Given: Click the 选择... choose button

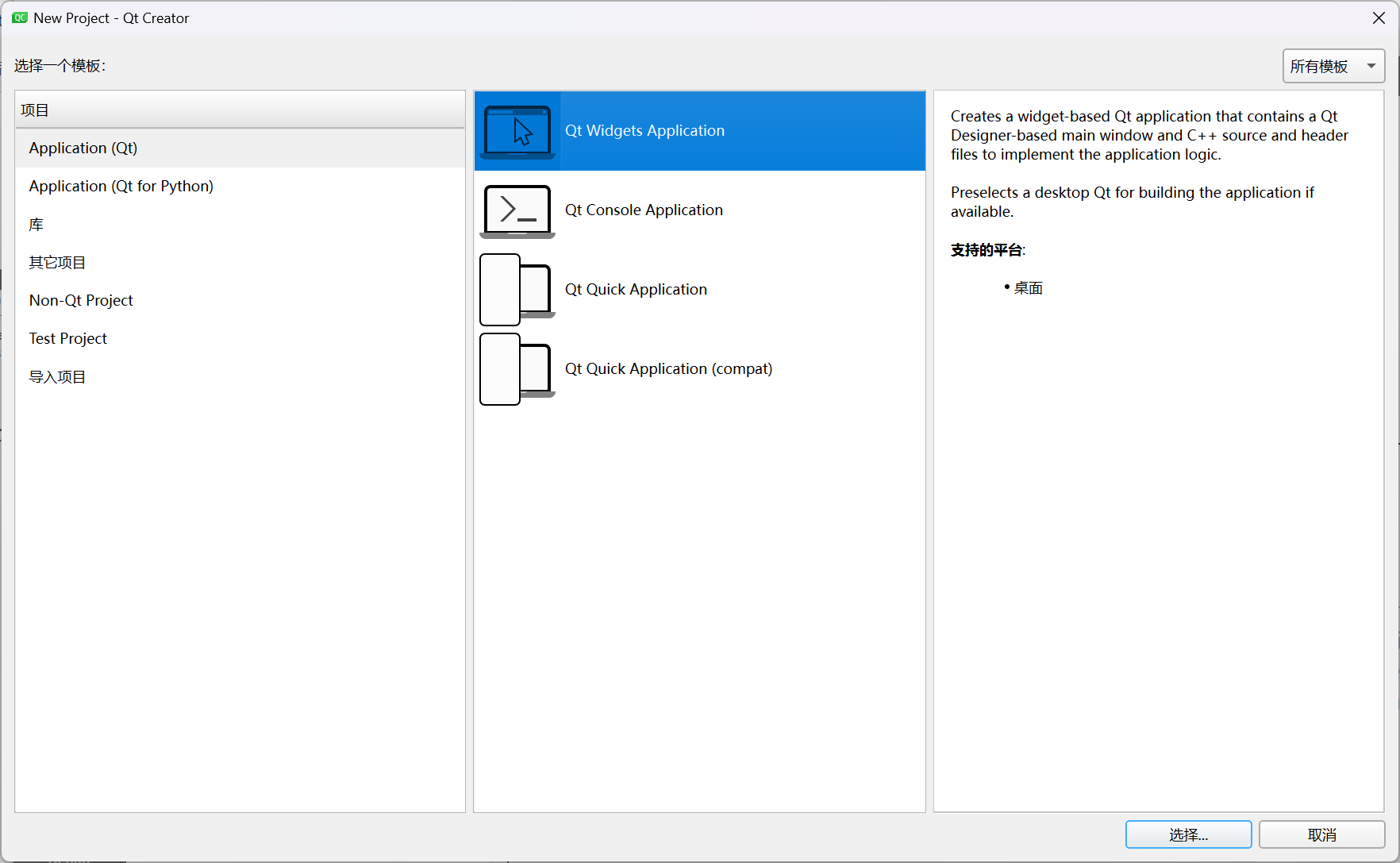Looking at the screenshot, I should (1188, 834).
